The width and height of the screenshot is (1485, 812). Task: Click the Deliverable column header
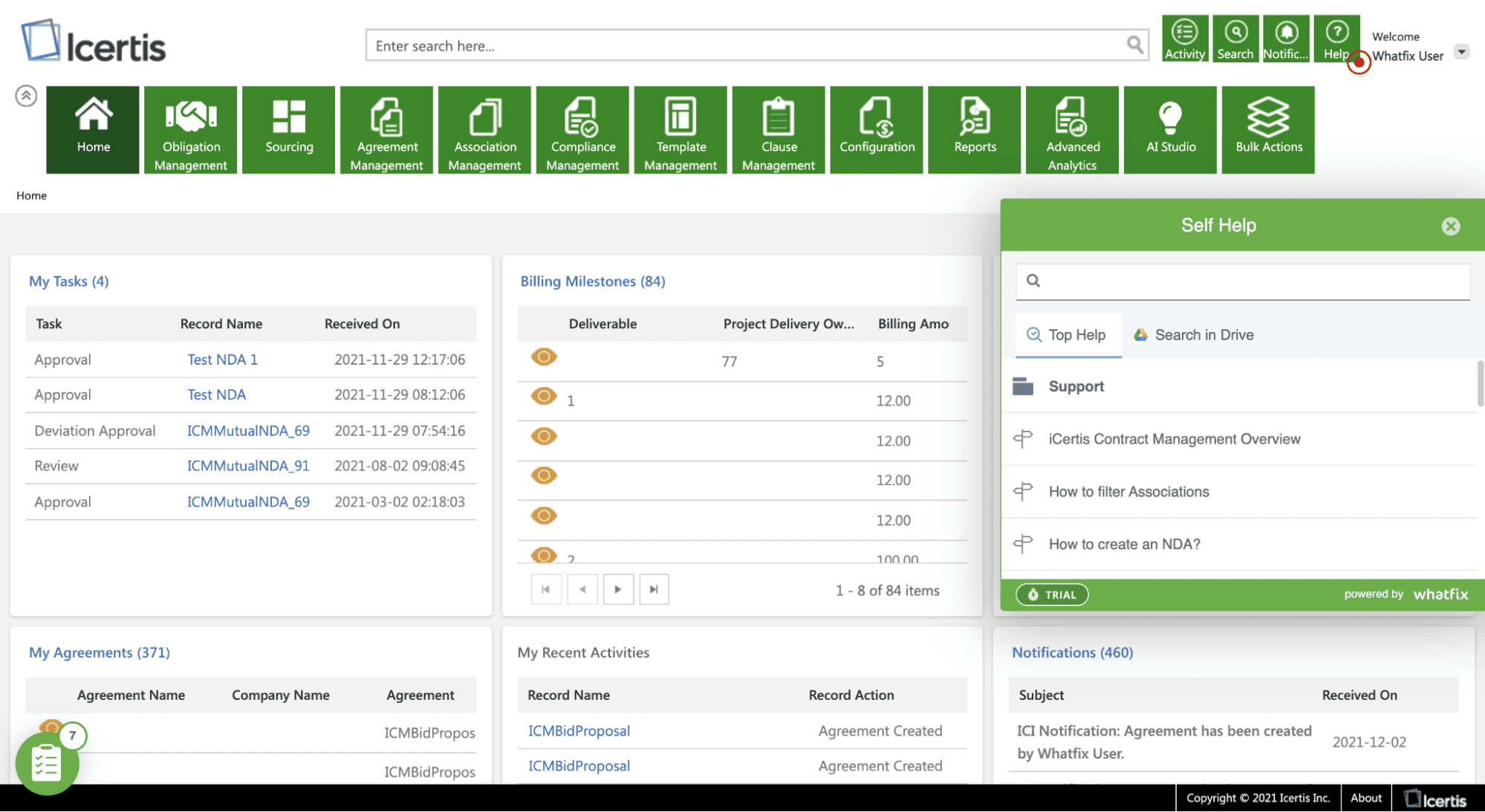click(602, 324)
